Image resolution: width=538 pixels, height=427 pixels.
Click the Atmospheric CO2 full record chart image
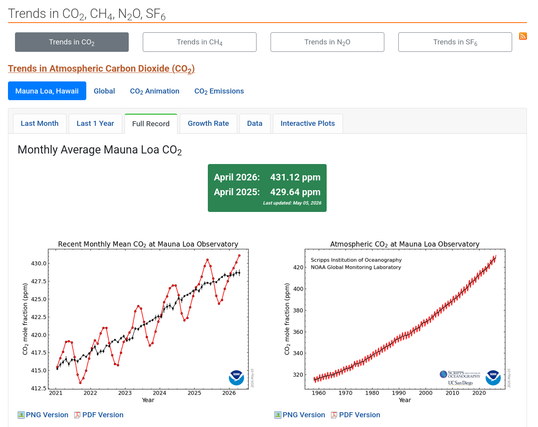(x=397, y=322)
